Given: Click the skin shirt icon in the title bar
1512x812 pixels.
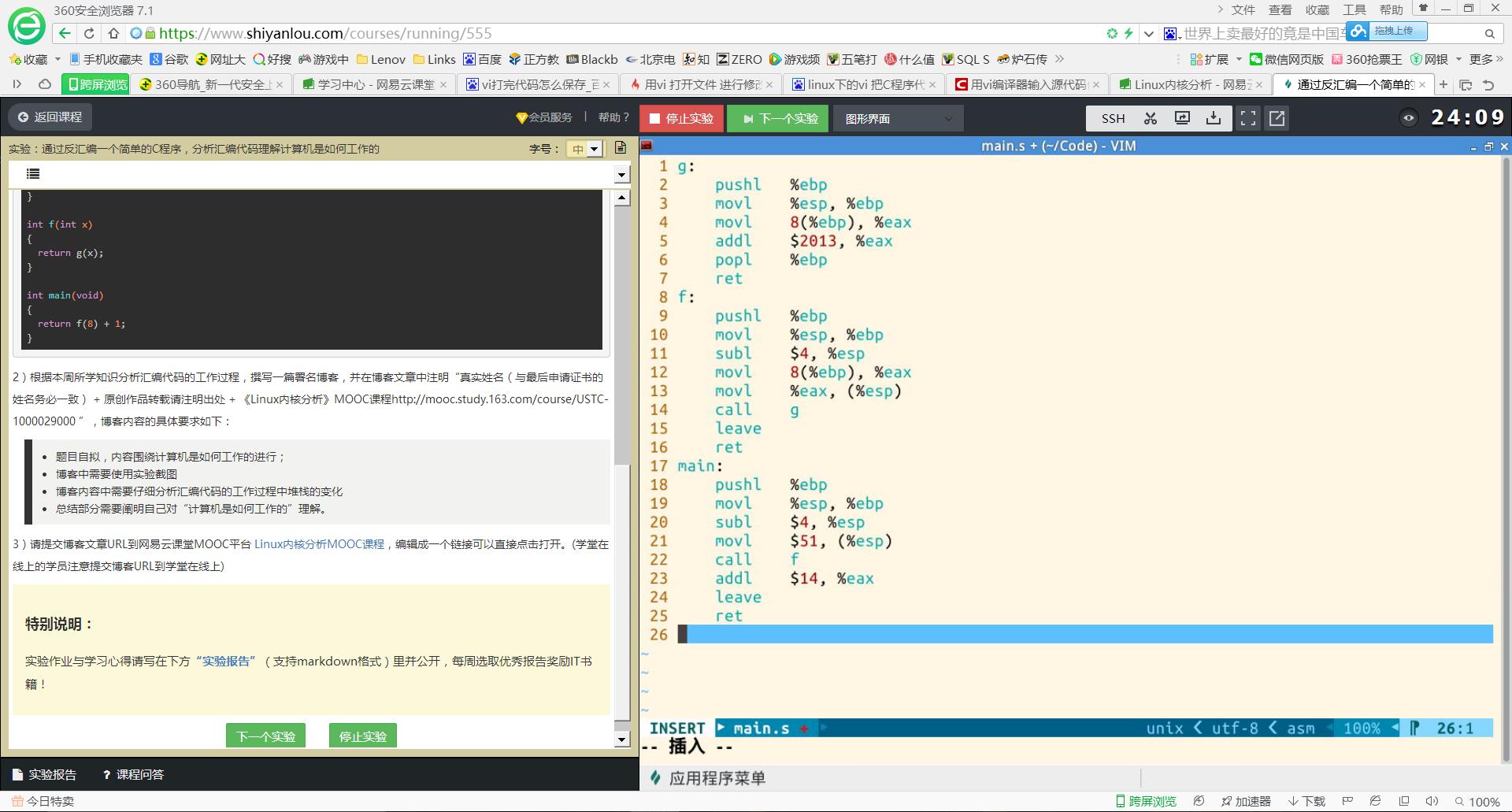Looking at the screenshot, I should pos(1422,9).
